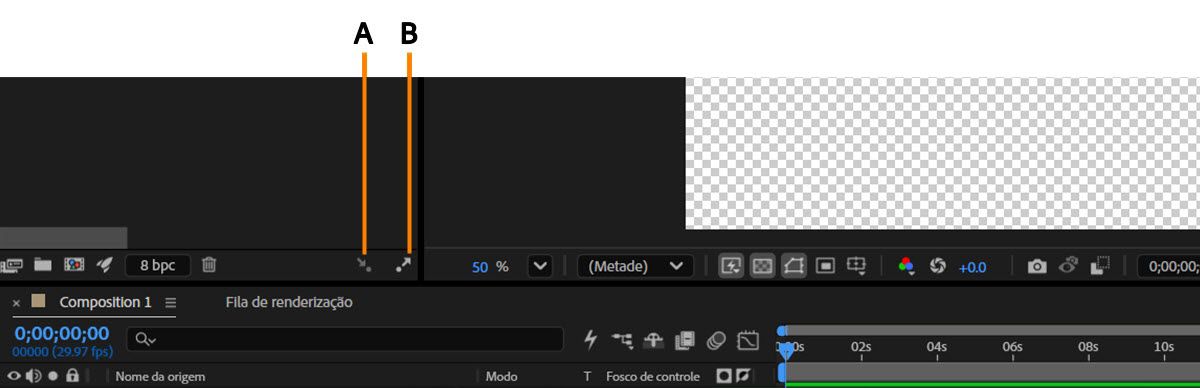Image resolution: width=1200 pixels, height=388 pixels.
Task: Click the 8 bpc color depth button
Action: click(158, 265)
